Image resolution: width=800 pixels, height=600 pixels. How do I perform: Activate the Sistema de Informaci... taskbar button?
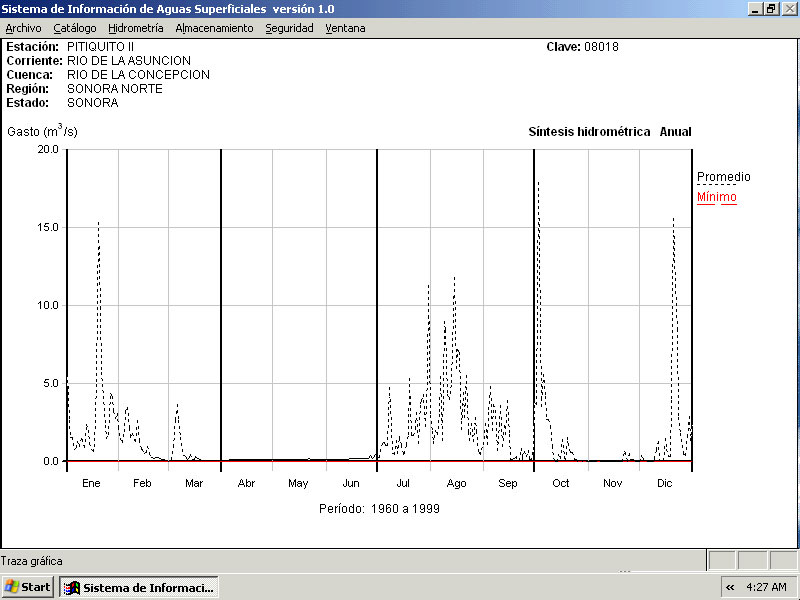[x=139, y=587]
